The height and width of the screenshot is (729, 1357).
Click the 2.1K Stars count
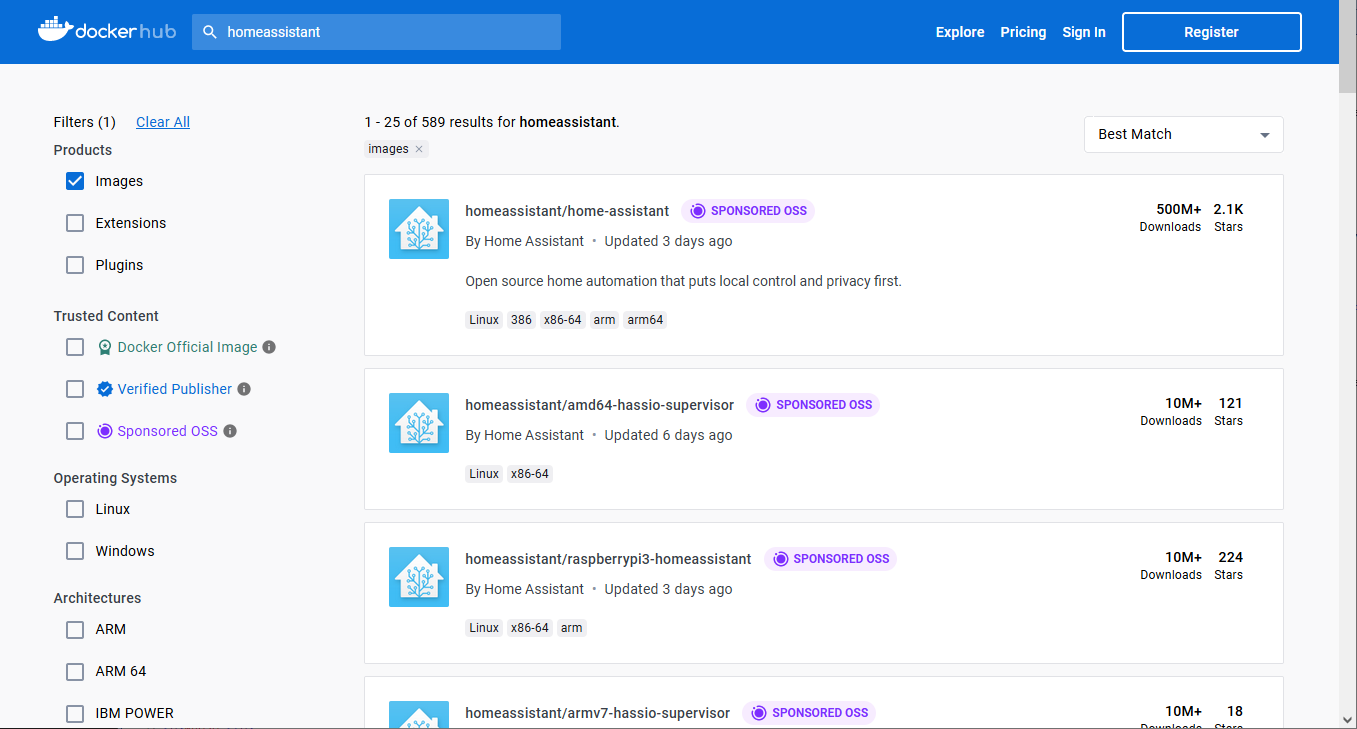[x=1228, y=217]
